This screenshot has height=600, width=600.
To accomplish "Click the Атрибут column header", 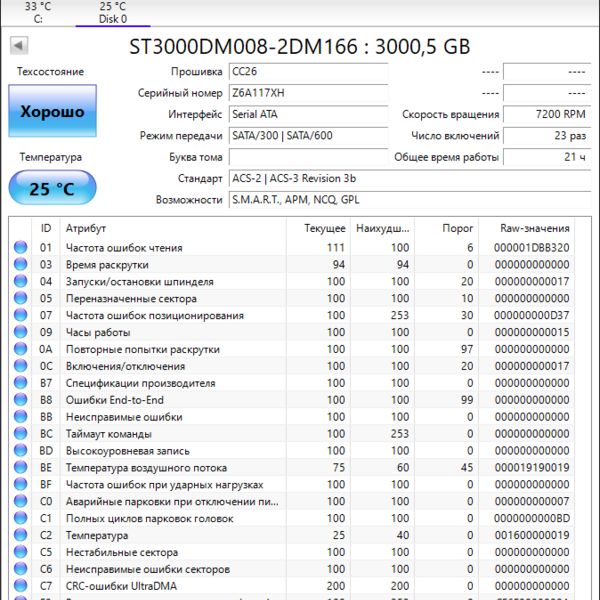I will (x=173, y=228).
